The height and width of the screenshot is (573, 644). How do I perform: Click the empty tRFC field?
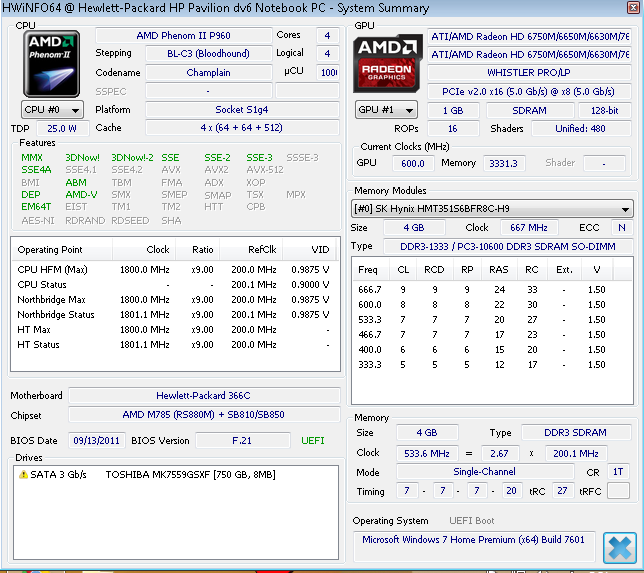pyautogui.click(x=618, y=491)
